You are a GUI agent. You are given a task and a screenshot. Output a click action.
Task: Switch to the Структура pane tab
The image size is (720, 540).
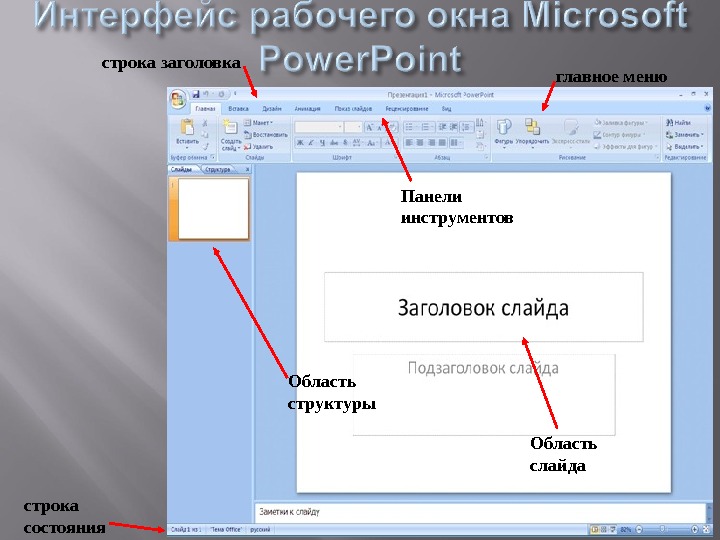[218, 169]
